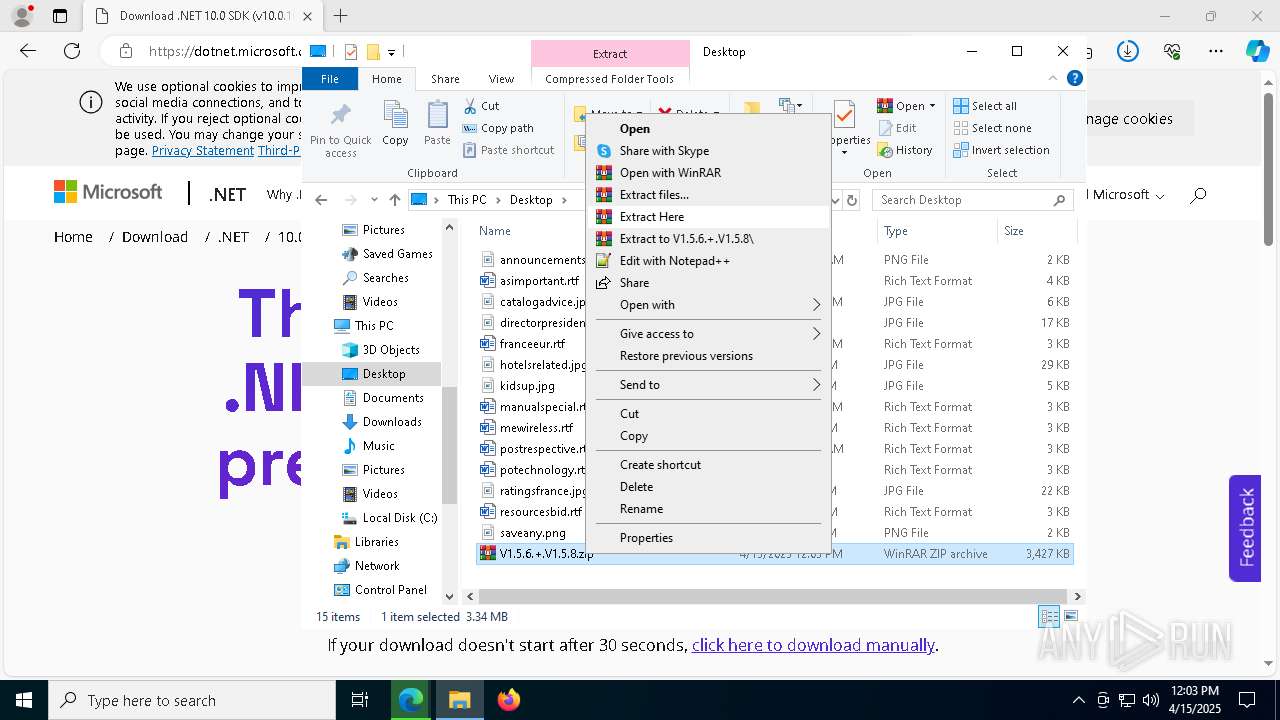This screenshot has width=1280, height=720.
Task: Click the ribbon Edit button
Action: pyautogui.click(x=897, y=128)
